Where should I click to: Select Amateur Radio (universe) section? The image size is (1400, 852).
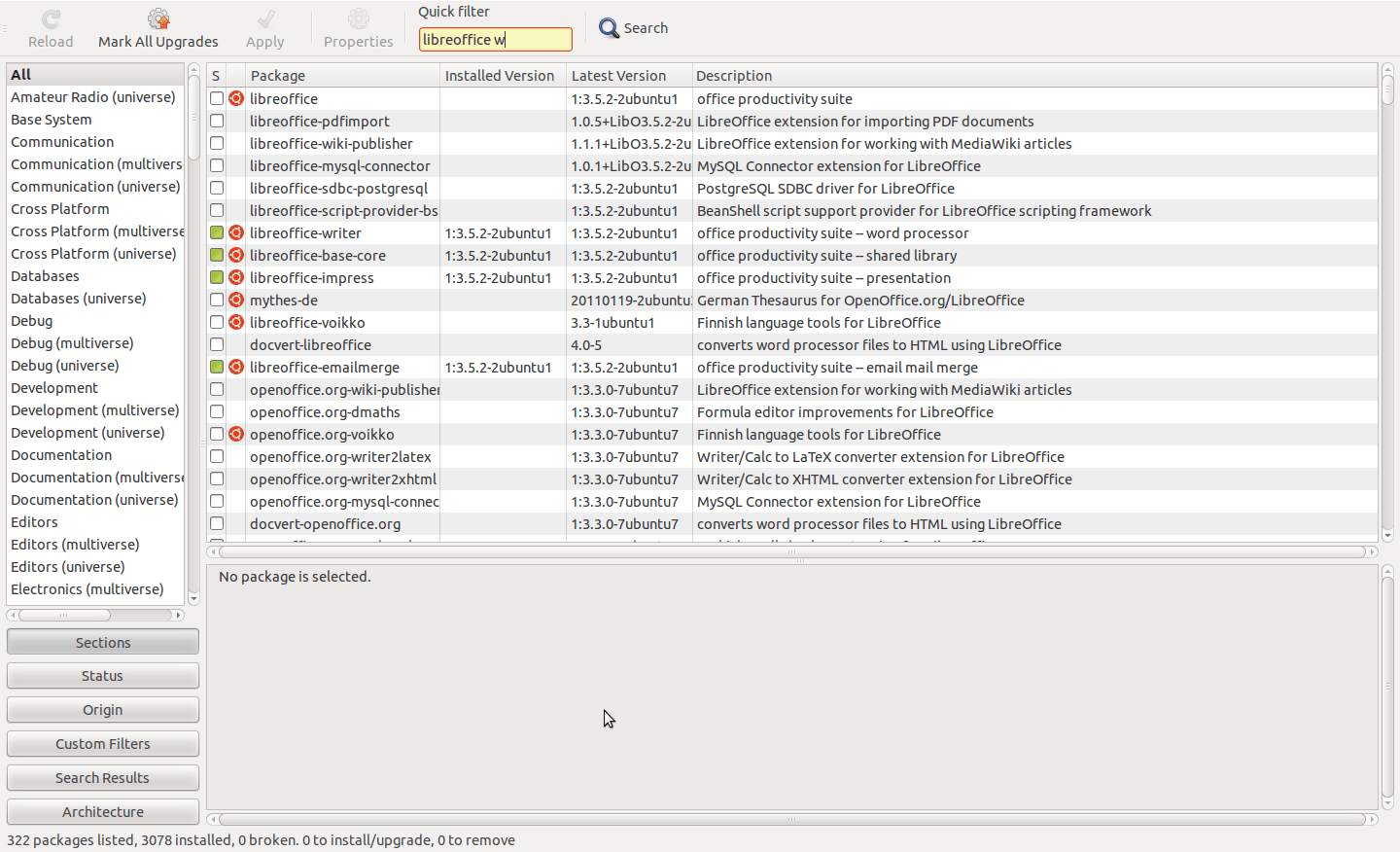point(95,97)
